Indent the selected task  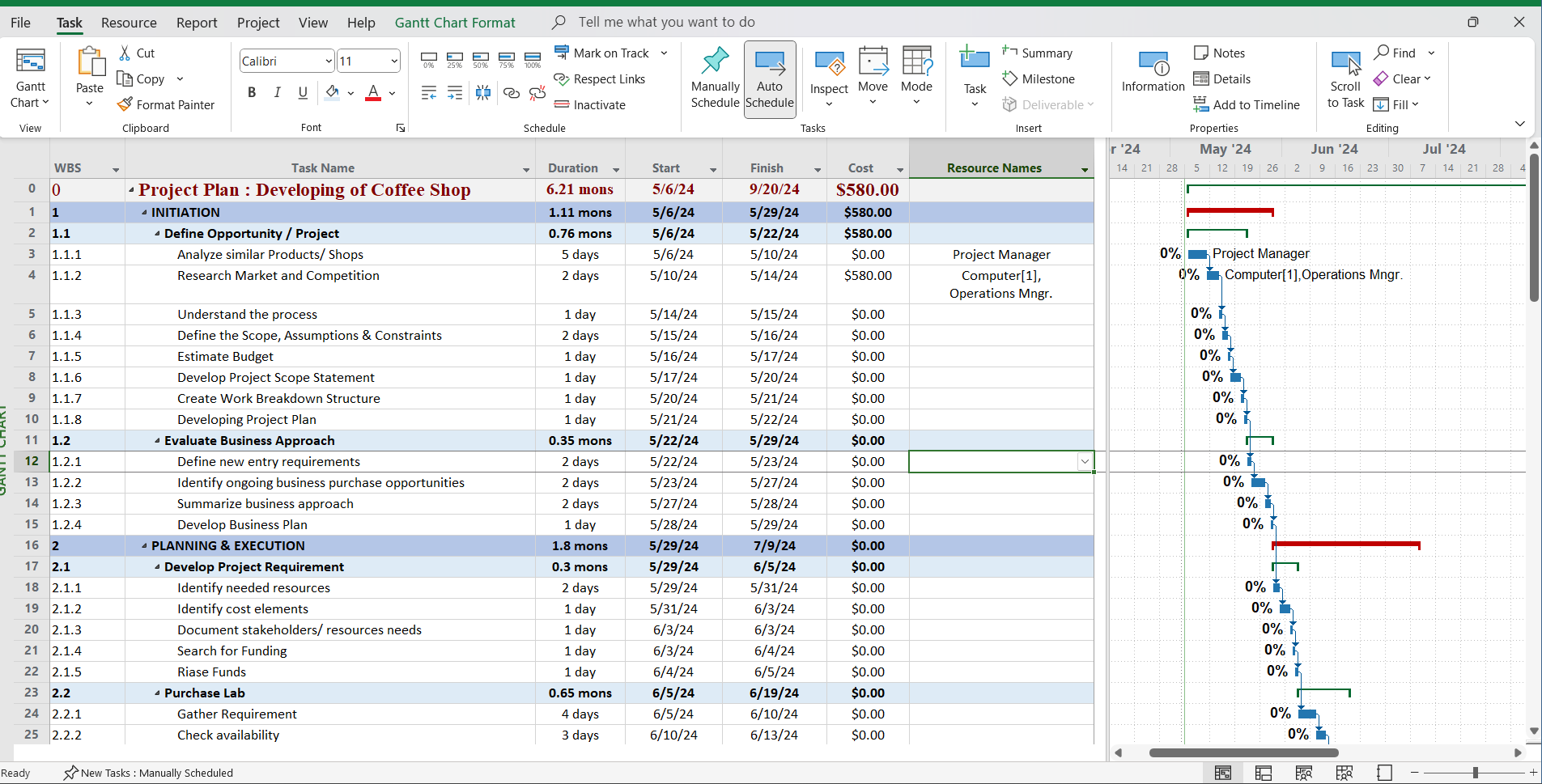pos(455,93)
